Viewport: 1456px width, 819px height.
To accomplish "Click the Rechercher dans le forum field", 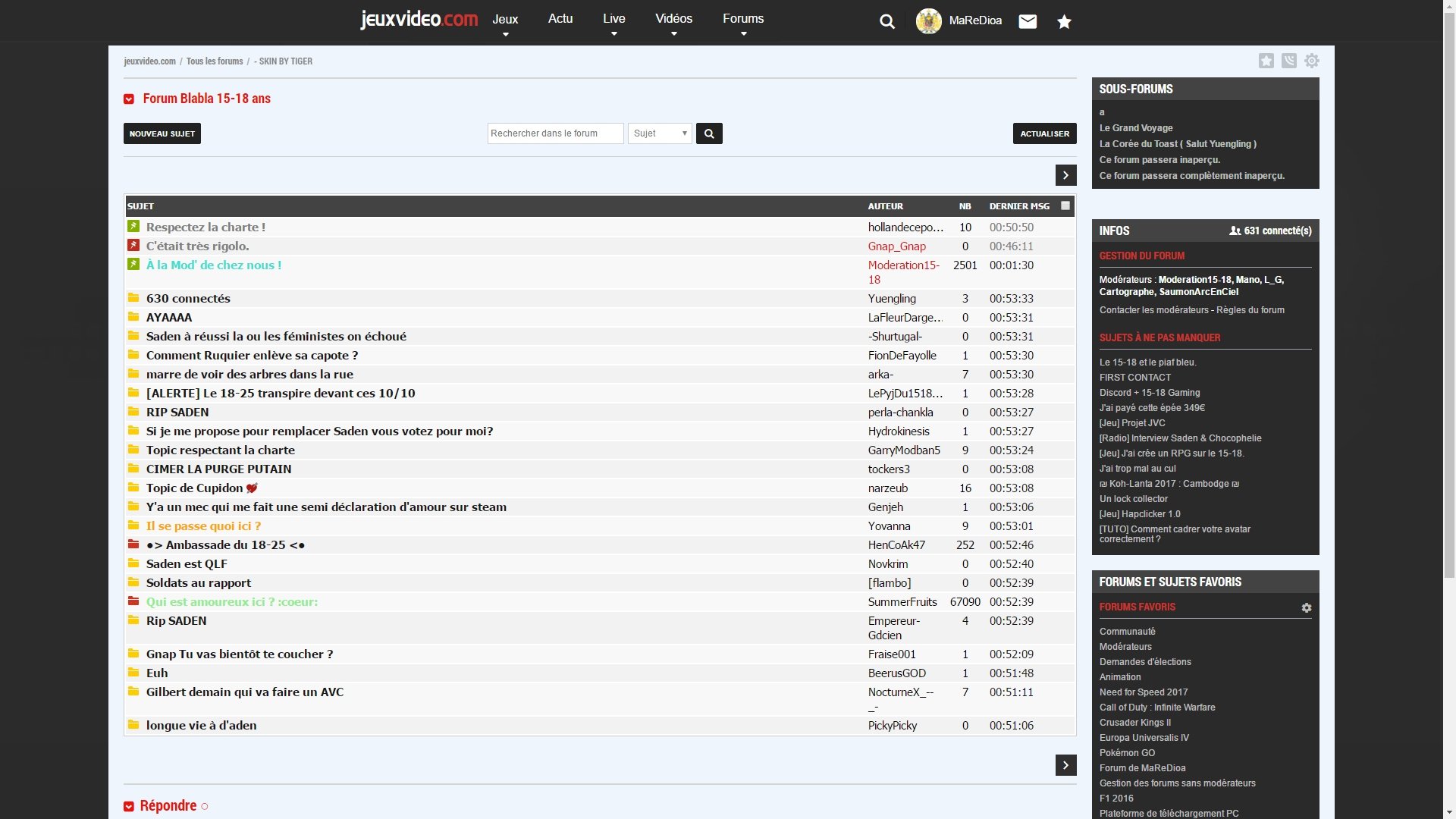I will [x=555, y=133].
